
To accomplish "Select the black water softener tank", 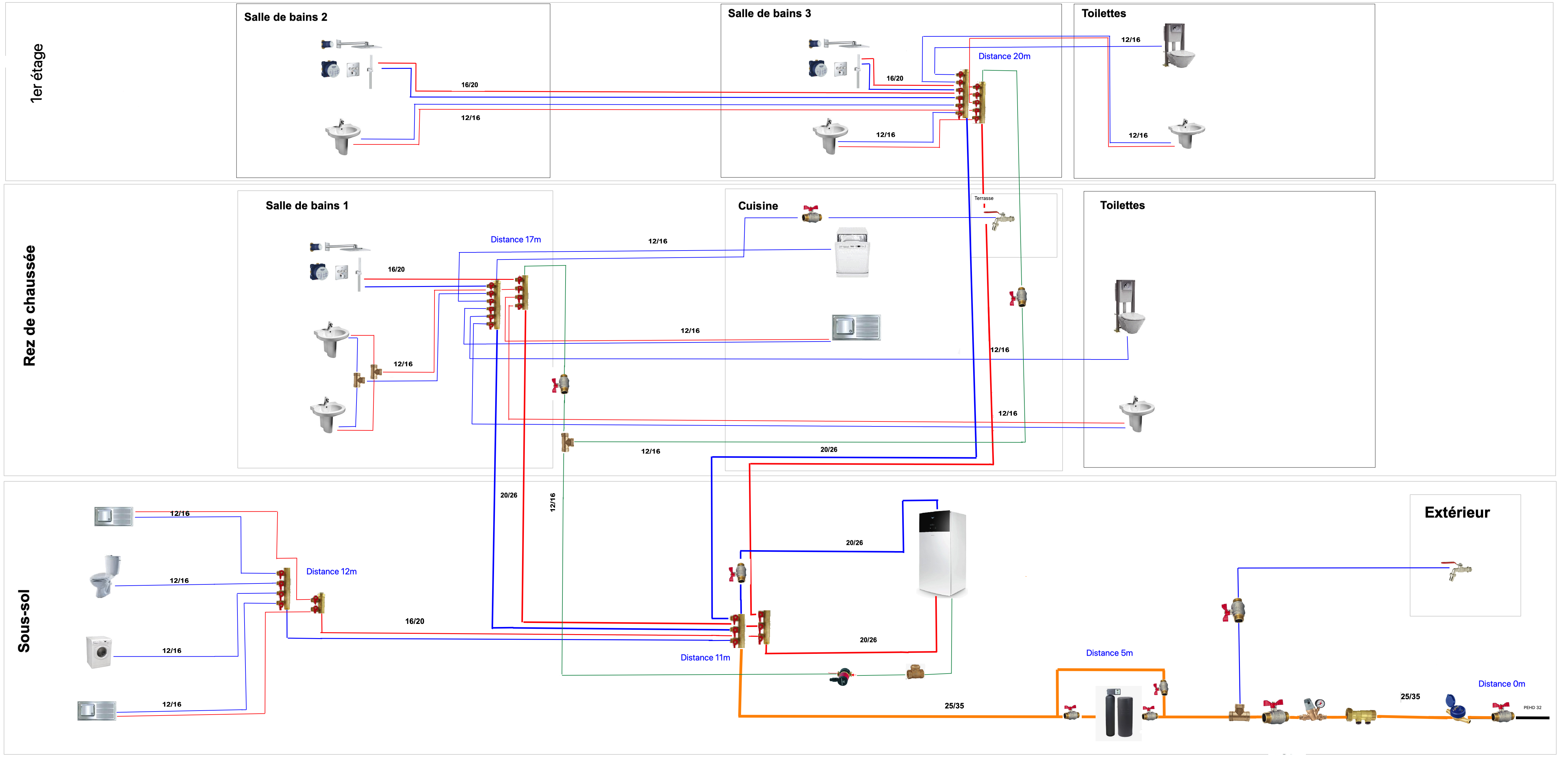I will [1118, 714].
